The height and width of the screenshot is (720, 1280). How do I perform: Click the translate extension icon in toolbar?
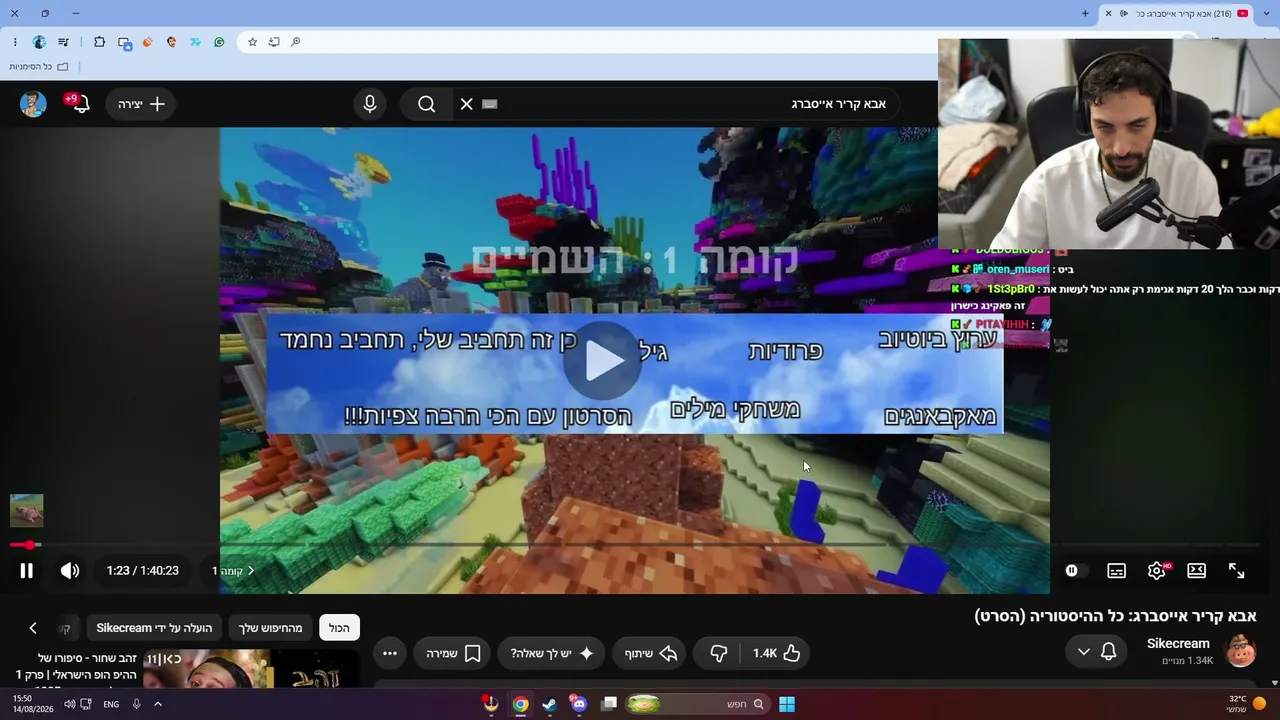click(124, 42)
